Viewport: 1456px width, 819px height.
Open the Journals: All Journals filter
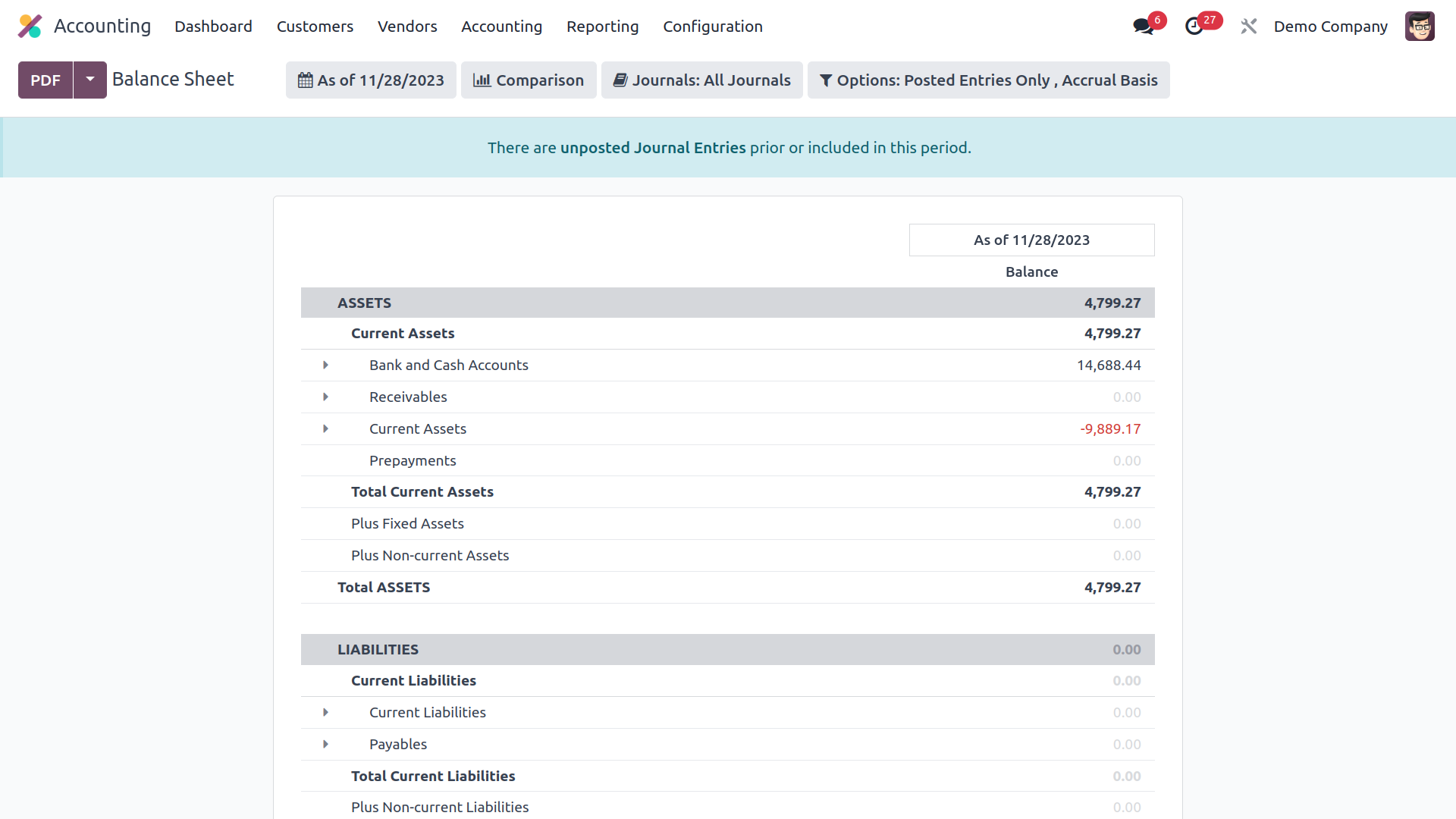(x=701, y=80)
